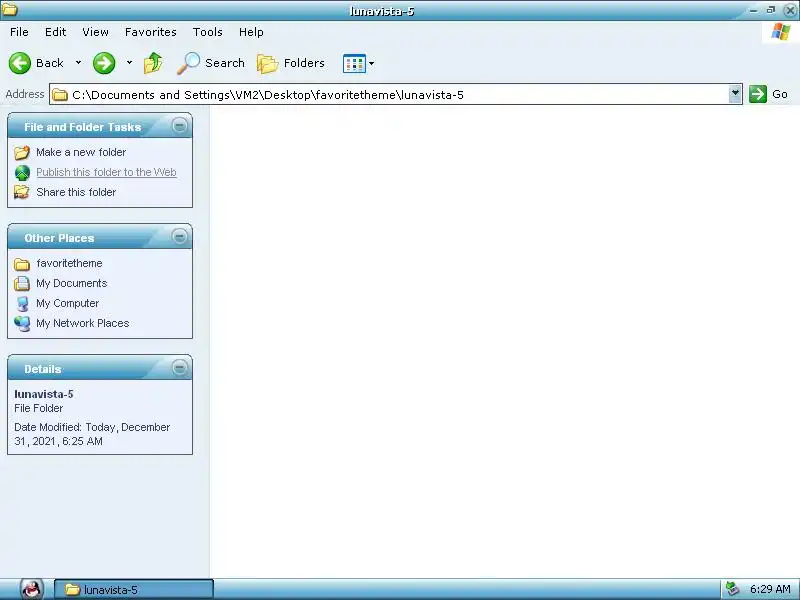The width and height of the screenshot is (800, 600).
Task: Click the system tray network icon
Action: click(x=733, y=589)
